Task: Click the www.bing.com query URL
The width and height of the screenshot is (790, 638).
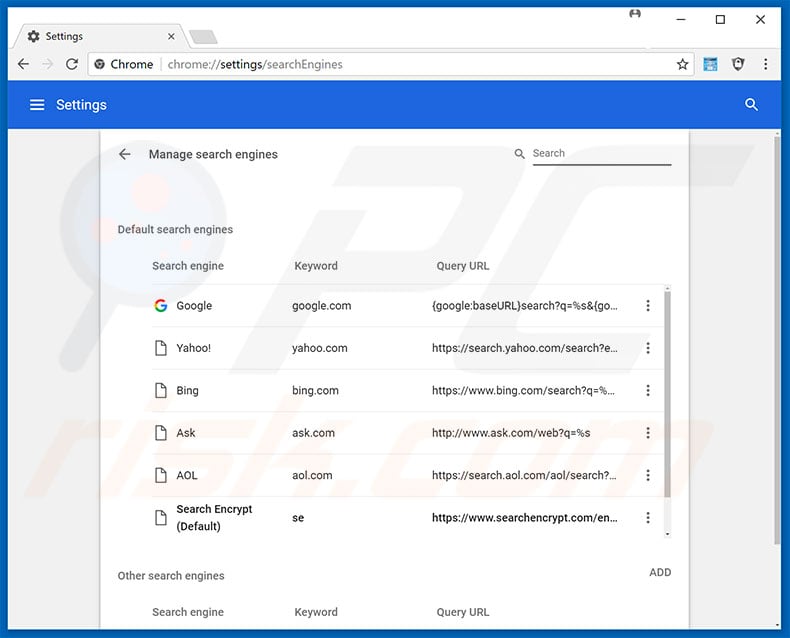Action: pyautogui.click(x=523, y=390)
